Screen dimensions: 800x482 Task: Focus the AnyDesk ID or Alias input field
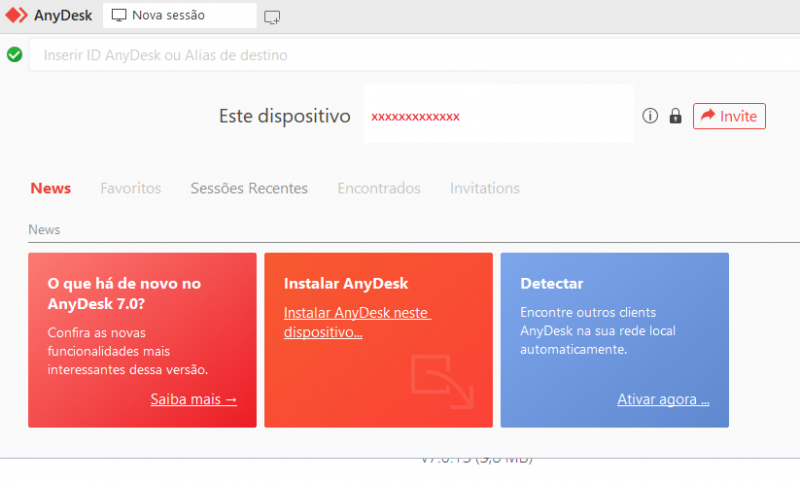(400, 55)
